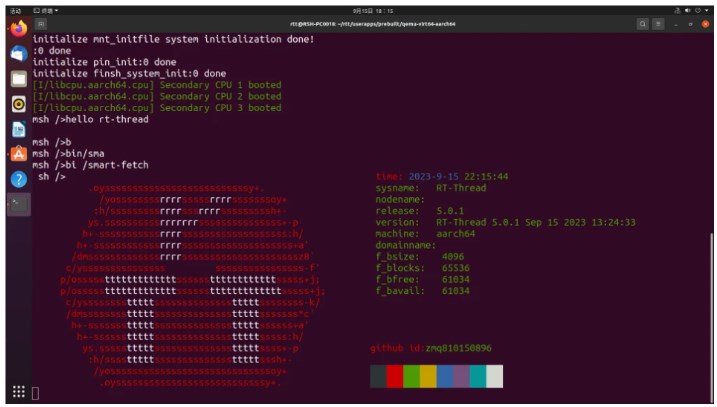Show Applications grid button

[19, 391]
